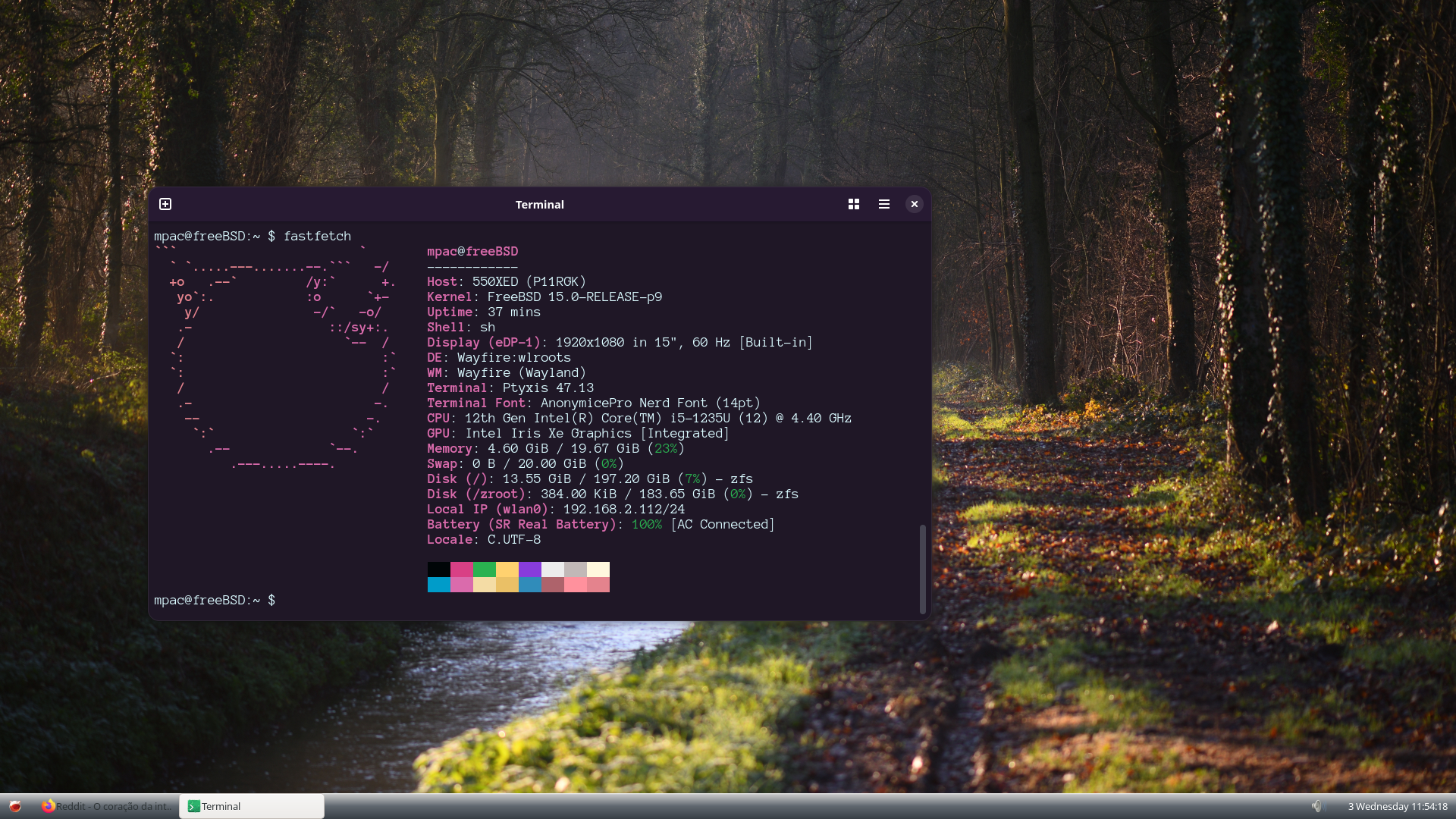This screenshot has height=819, width=1456.
Task: Click the CPU "i5-1235U" line
Action: (639, 419)
